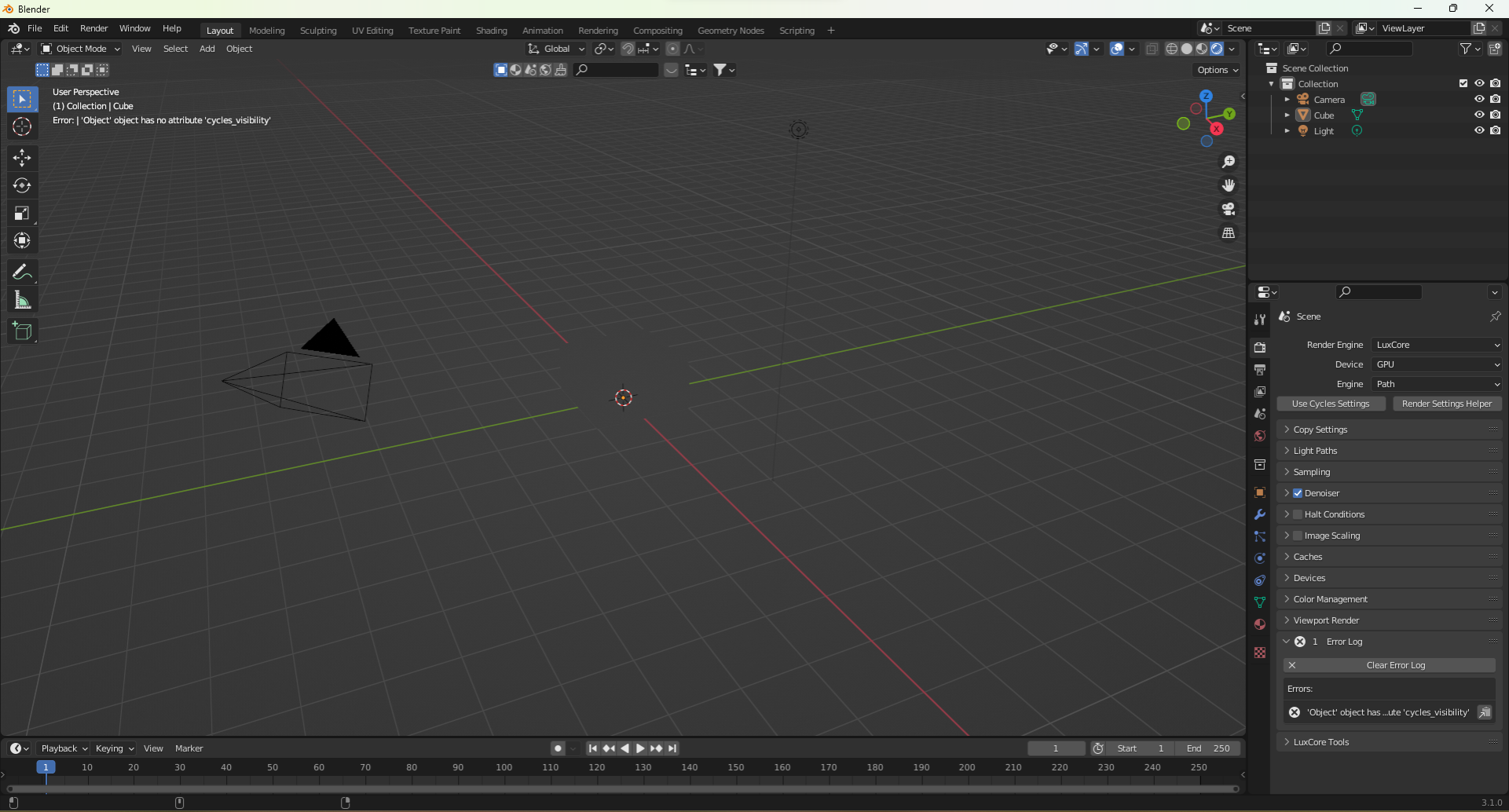Screen dimensions: 1509x812
Task: Expand the Sampling panel
Action: click(x=1312, y=472)
